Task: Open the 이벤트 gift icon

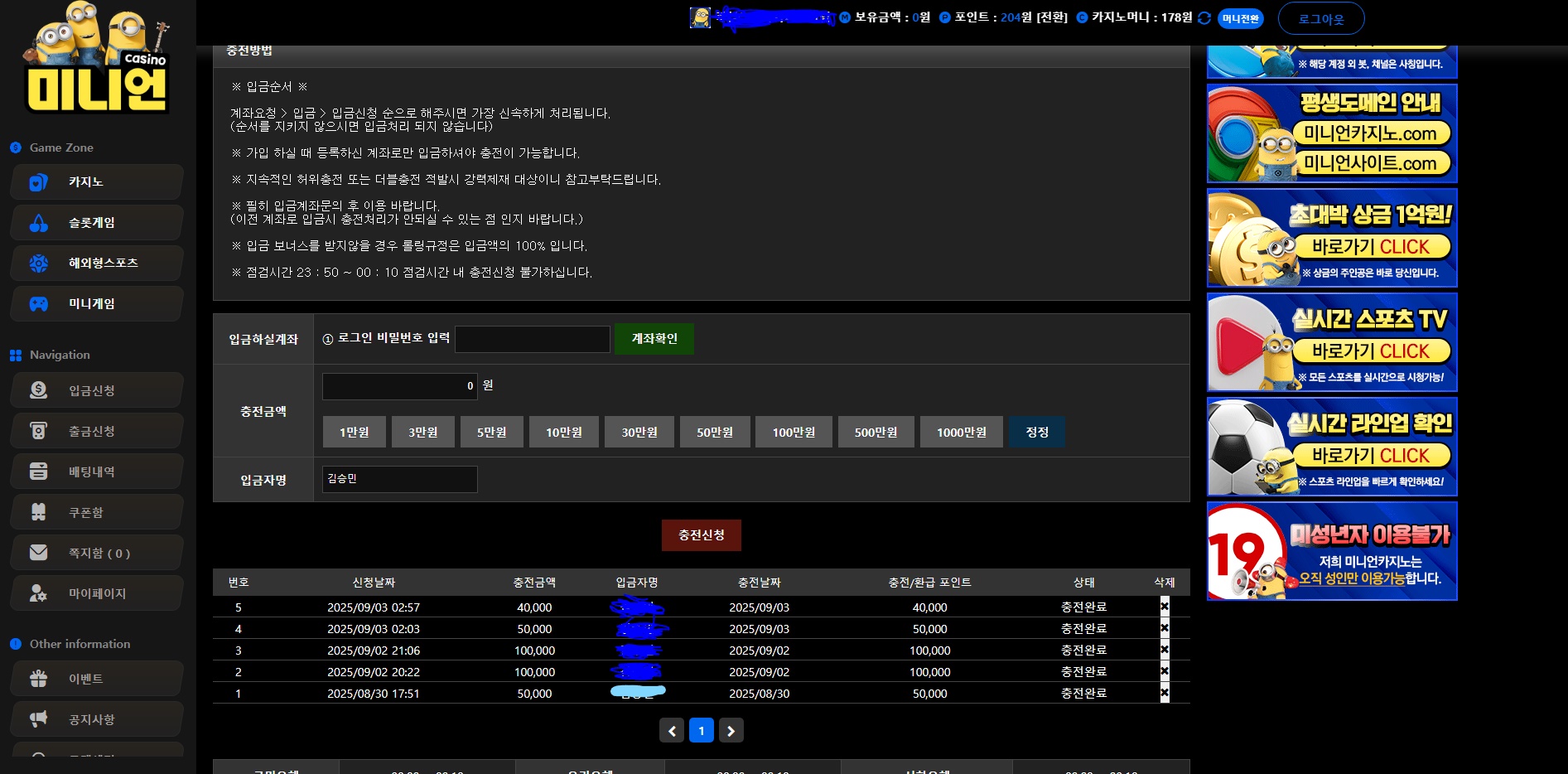Action: point(39,679)
